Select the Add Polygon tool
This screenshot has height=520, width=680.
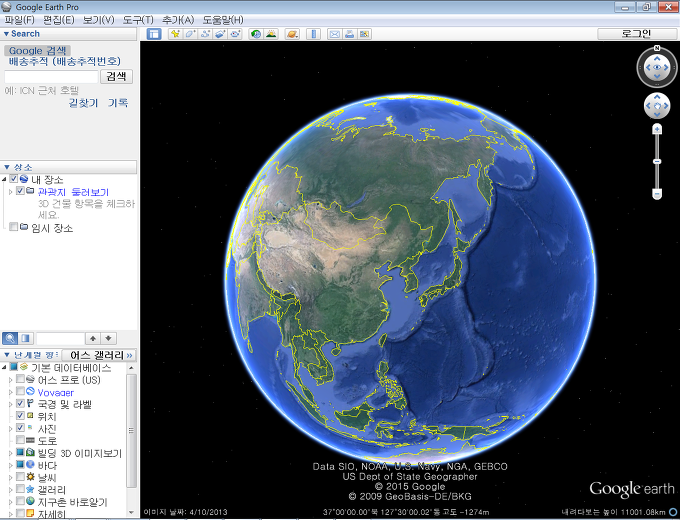190,34
